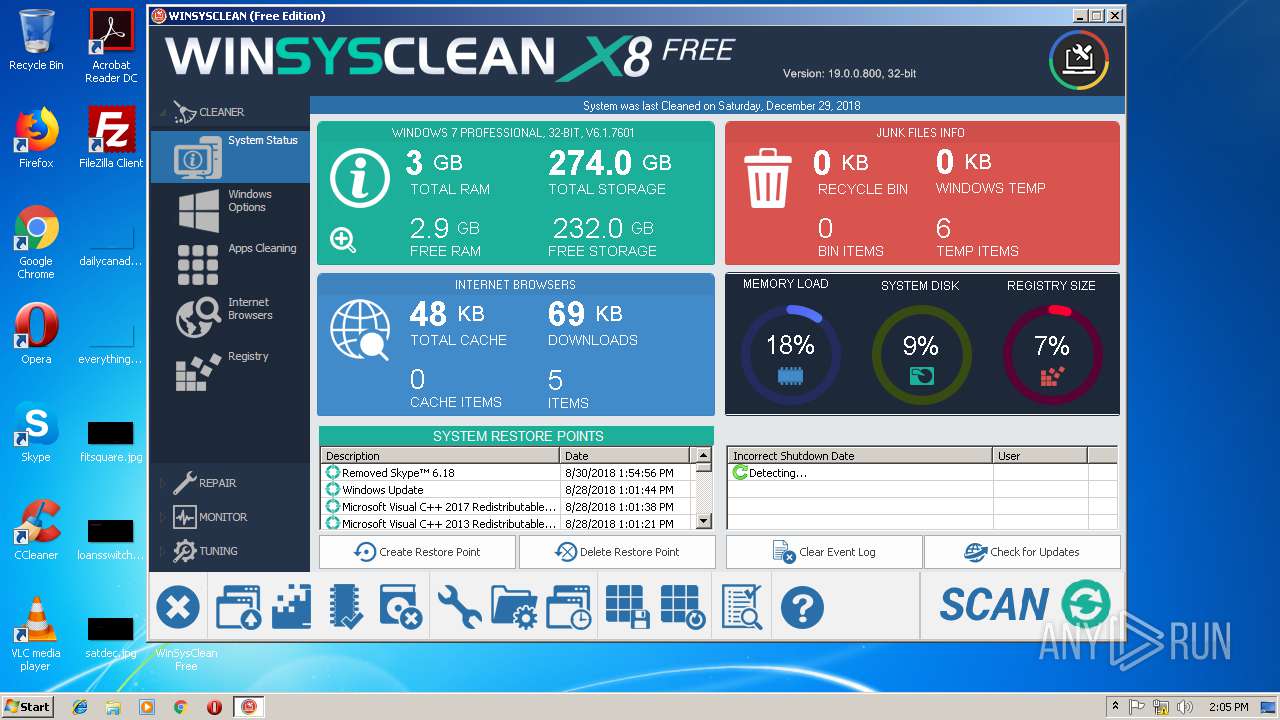Click the '48 KB' total cache value
Screen dimensions: 1280x720
pyautogui.click(x=447, y=314)
